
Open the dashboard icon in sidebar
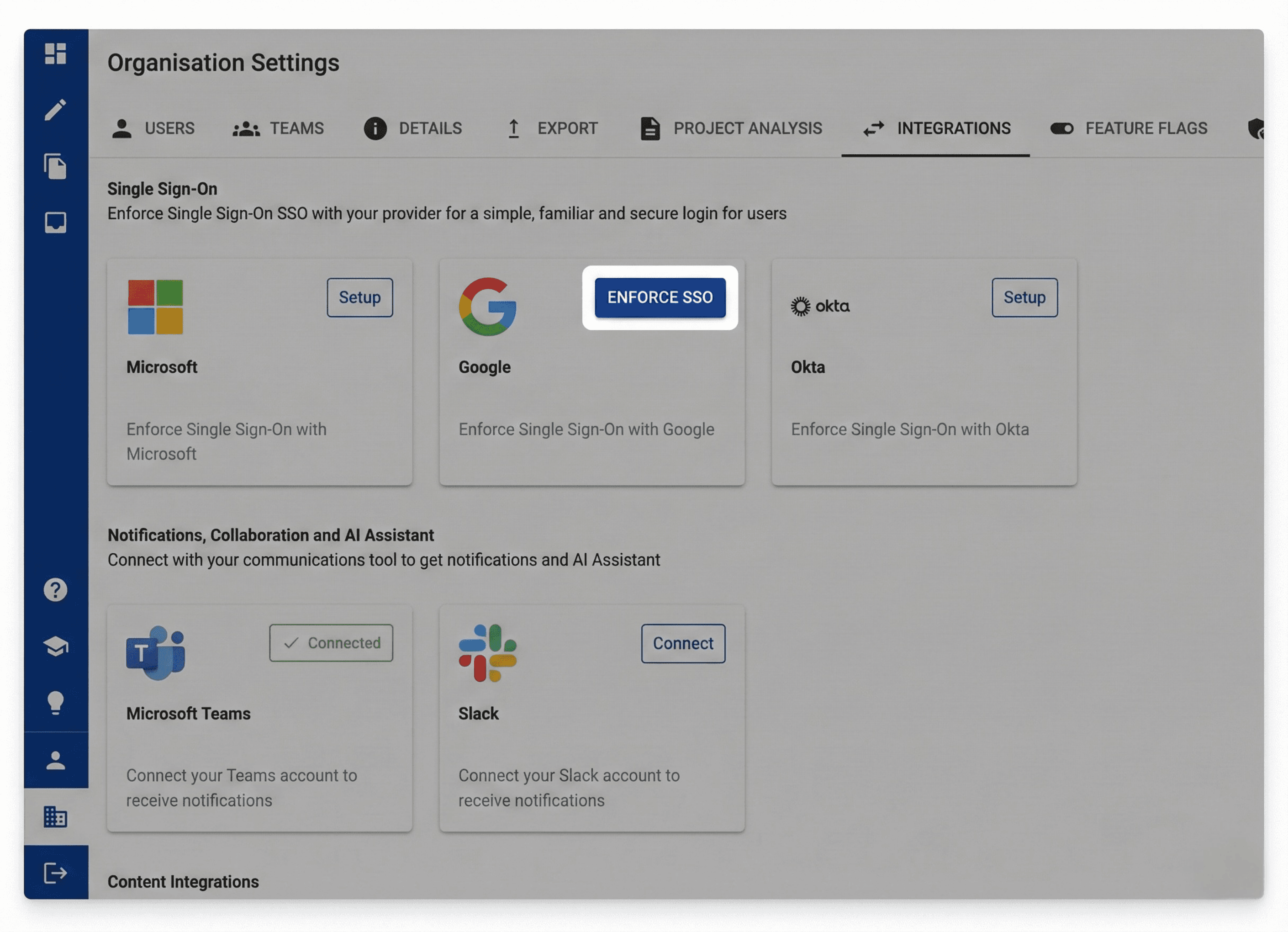[x=55, y=53]
